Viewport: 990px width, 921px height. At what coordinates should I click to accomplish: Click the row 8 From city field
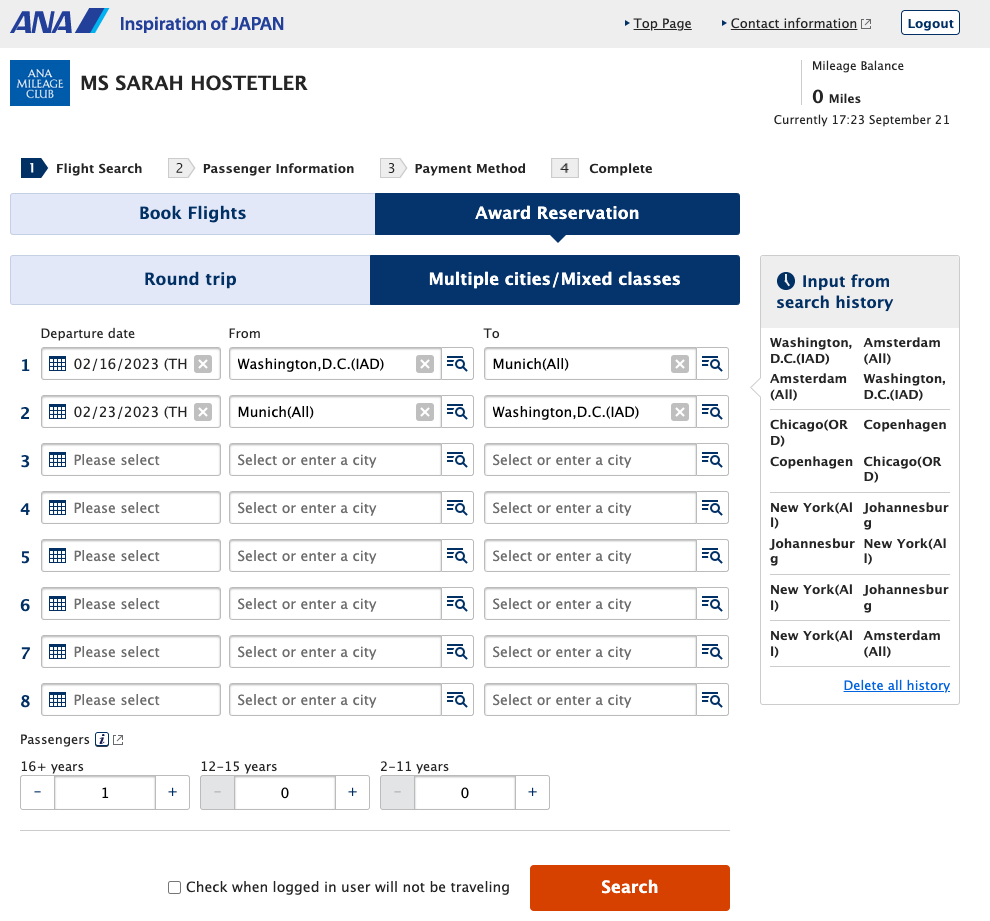click(335, 699)
